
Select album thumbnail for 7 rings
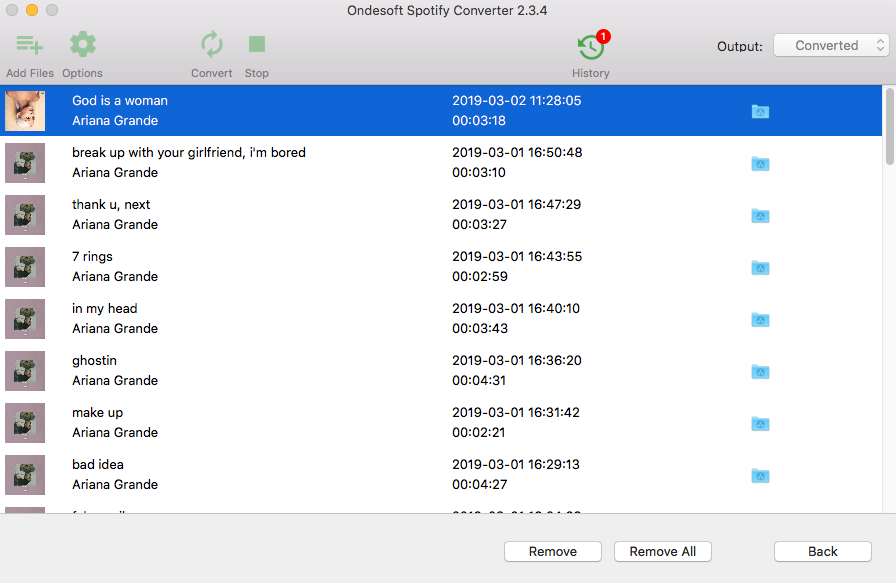pyautogui.click(x=25, y=267)
